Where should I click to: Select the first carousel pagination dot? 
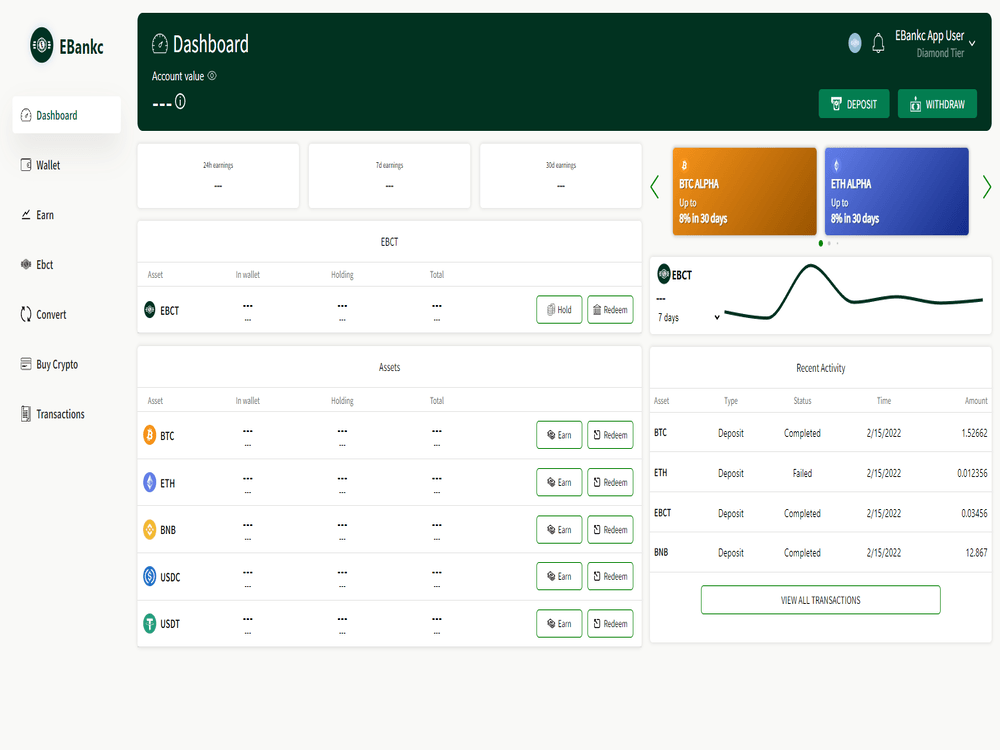point(821,243)
